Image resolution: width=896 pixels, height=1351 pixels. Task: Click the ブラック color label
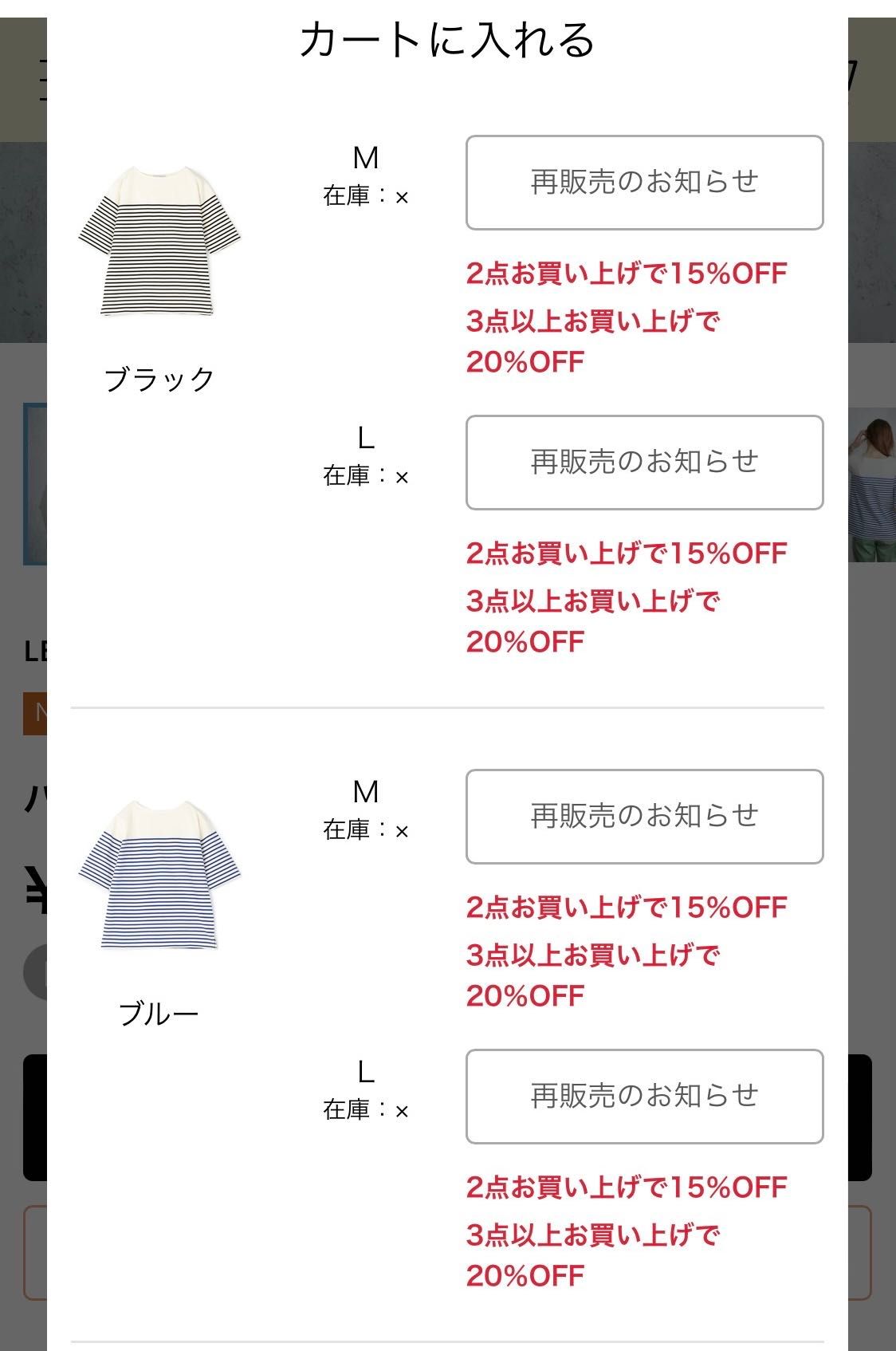[x=159, y=379]
